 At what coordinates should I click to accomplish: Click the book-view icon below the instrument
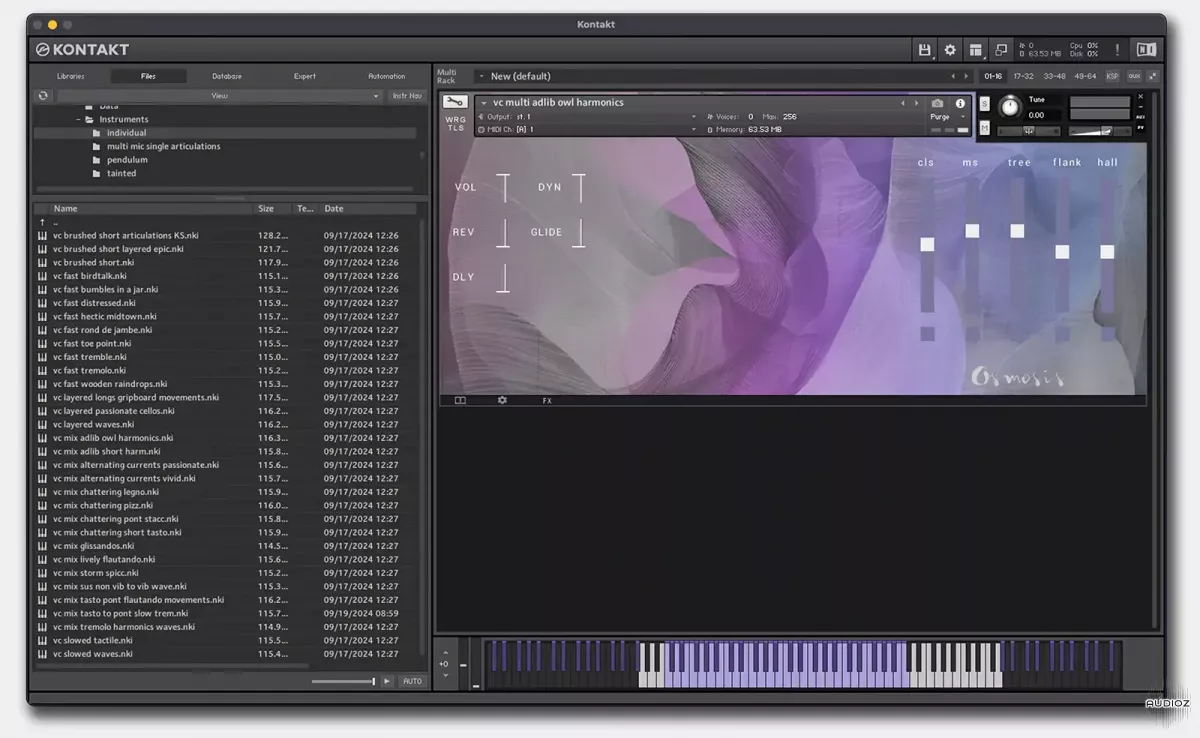tap(460, 400)
